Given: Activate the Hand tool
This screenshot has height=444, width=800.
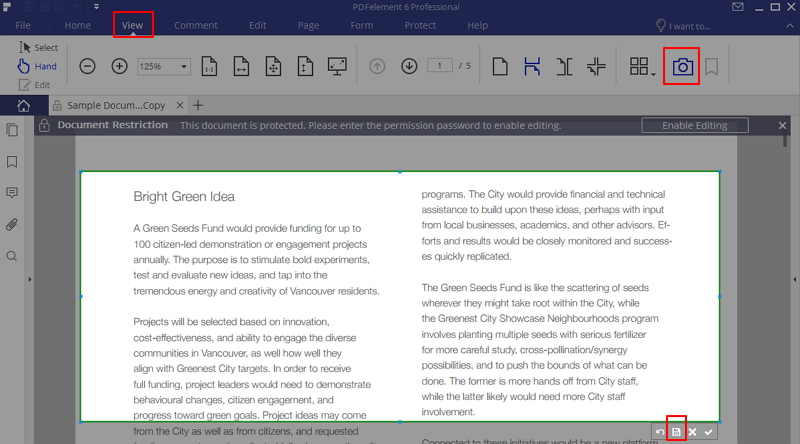Looking at the screenshot, I should [37, 66].
